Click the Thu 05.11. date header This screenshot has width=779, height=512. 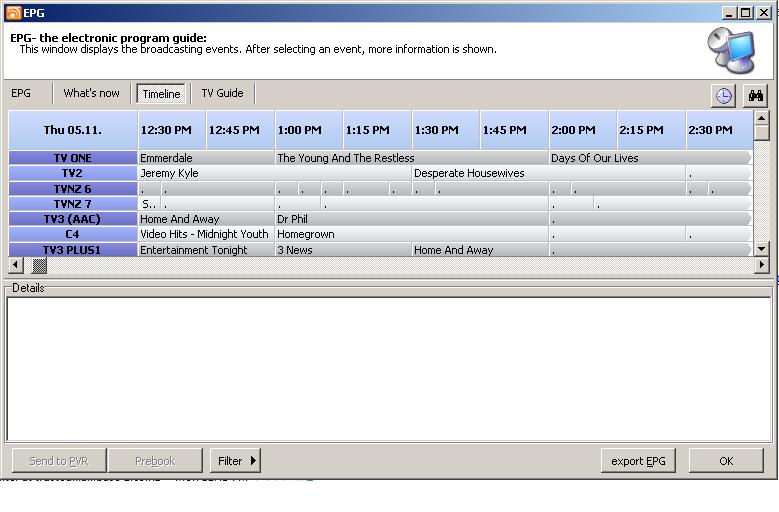[x=73, y=130]
